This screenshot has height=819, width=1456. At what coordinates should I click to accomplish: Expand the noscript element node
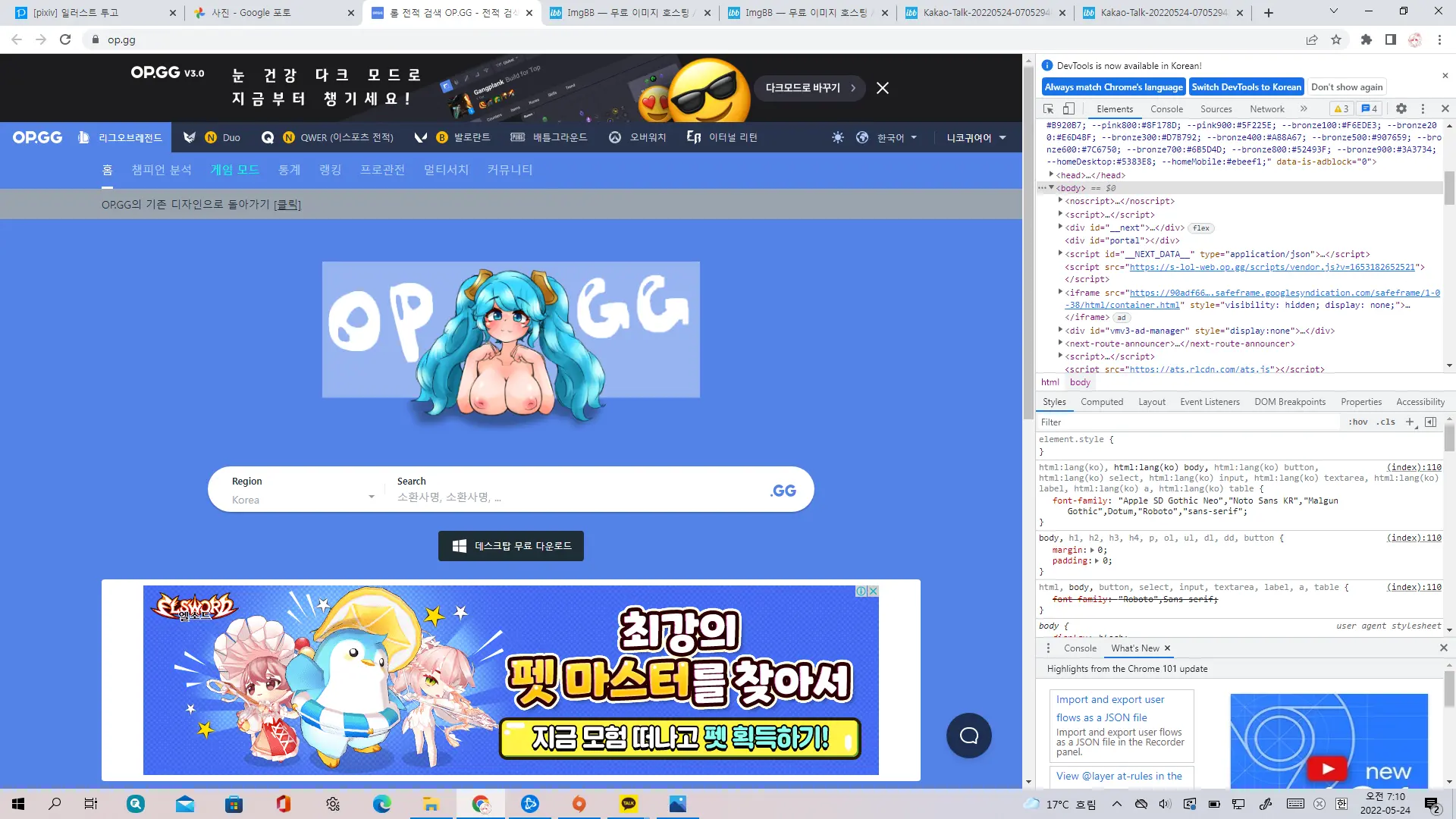pyautogui.click(x=1060, y=201)
